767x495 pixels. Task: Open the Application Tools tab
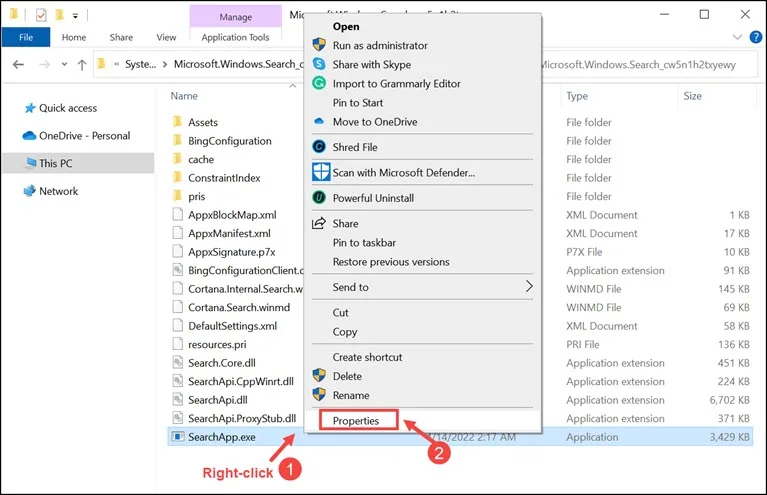[235, 37]
